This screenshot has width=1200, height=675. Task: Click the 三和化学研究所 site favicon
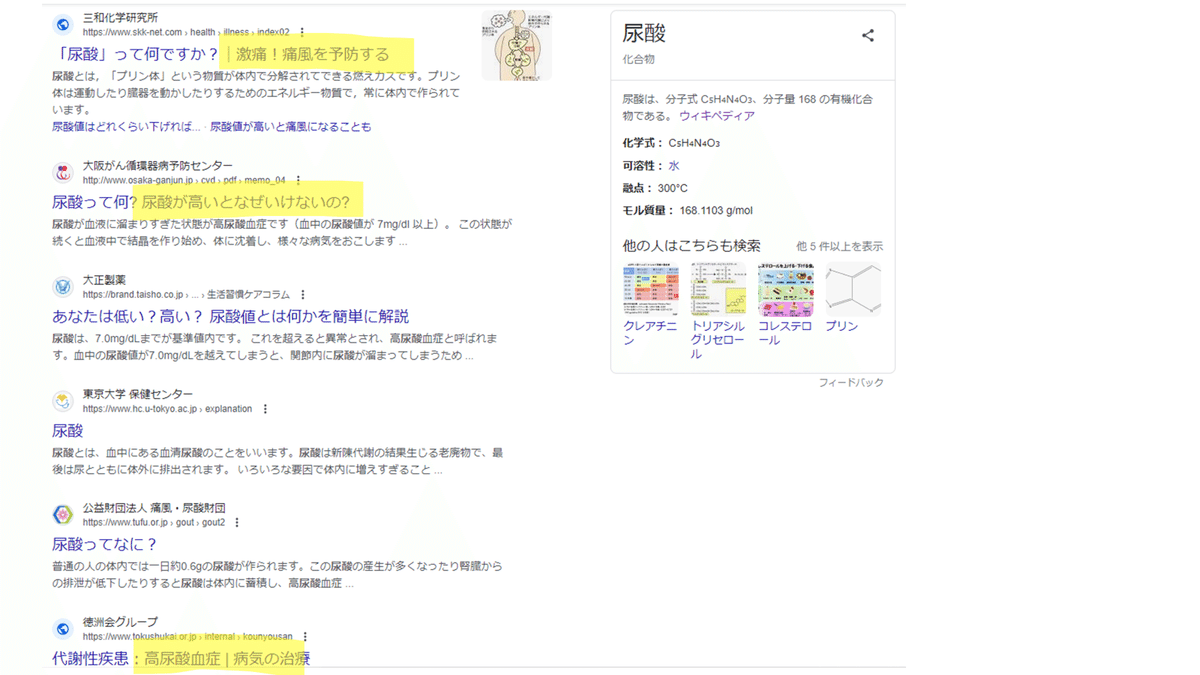tap(63, 23)
